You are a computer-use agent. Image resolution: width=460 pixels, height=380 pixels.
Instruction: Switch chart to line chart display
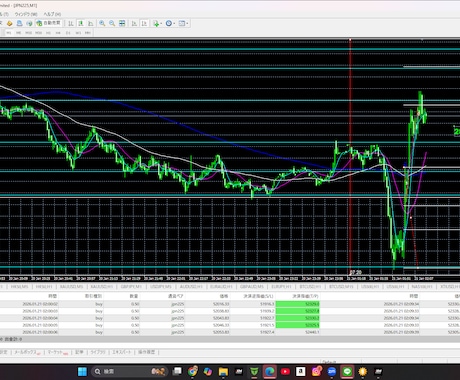(90, 23)
